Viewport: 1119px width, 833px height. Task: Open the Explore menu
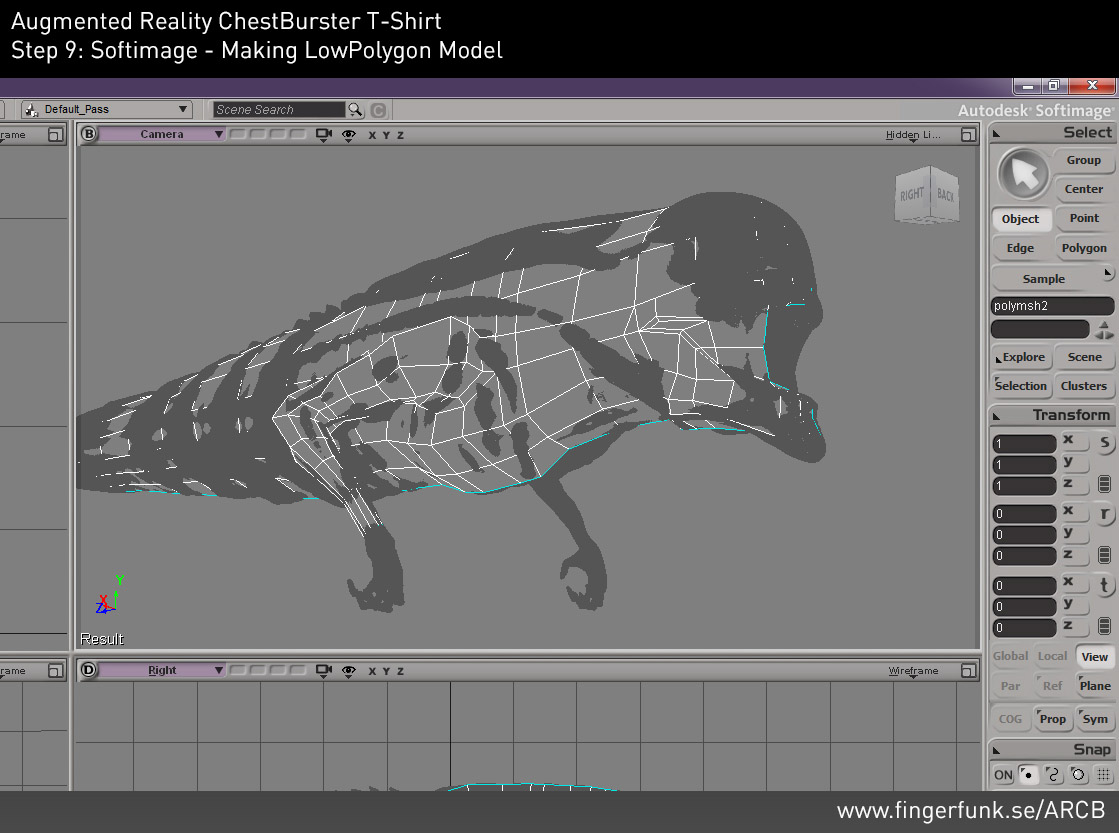[1022, 357]
